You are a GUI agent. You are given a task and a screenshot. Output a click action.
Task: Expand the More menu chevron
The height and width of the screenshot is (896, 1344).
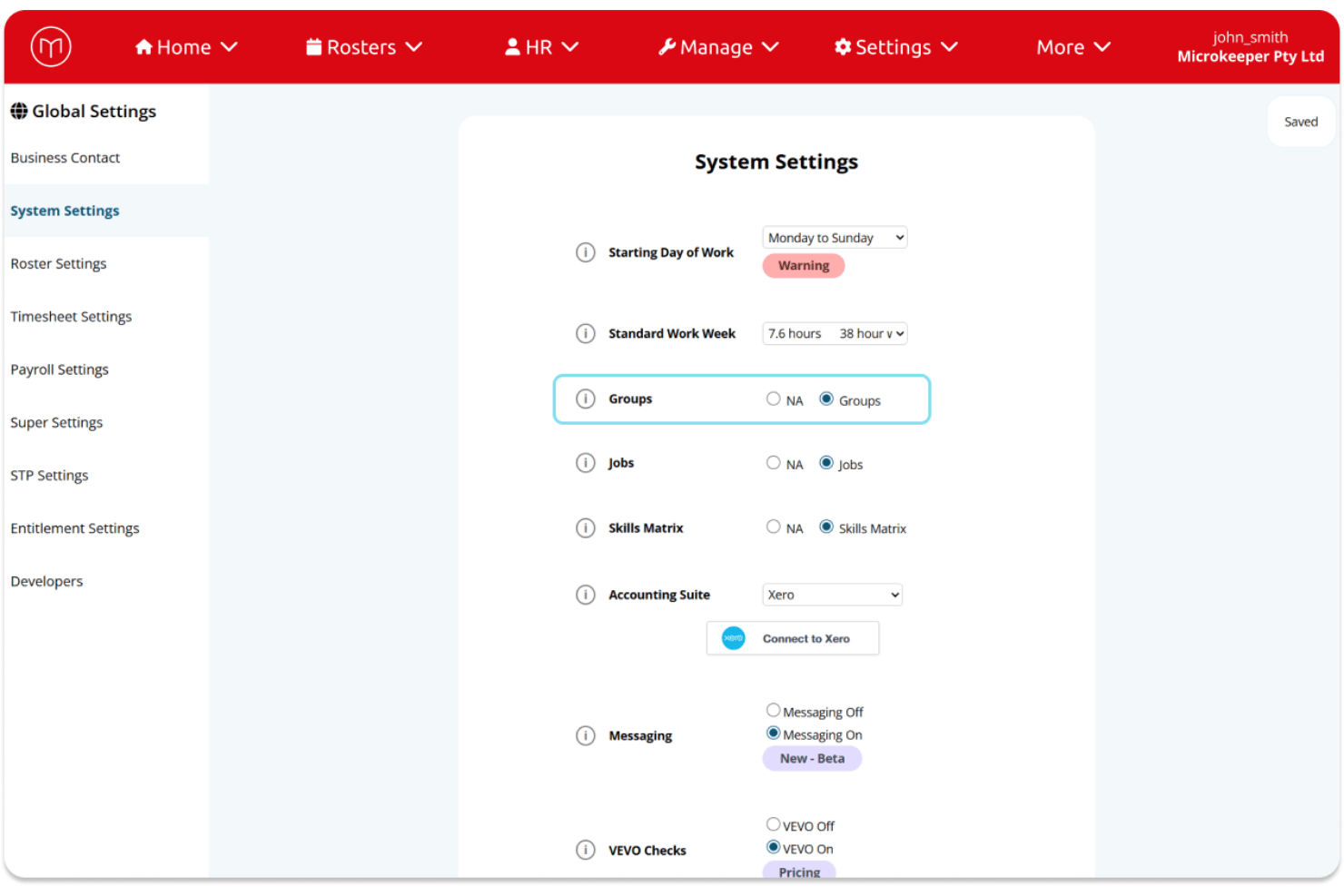[x=1102, y=47]
